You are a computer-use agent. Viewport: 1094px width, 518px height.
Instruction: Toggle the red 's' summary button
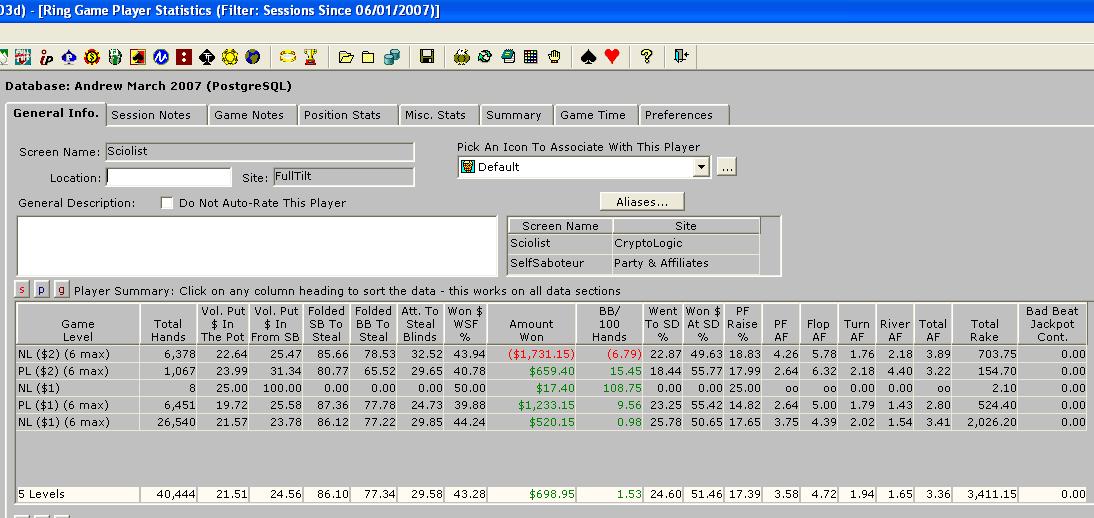pos(24,291)
